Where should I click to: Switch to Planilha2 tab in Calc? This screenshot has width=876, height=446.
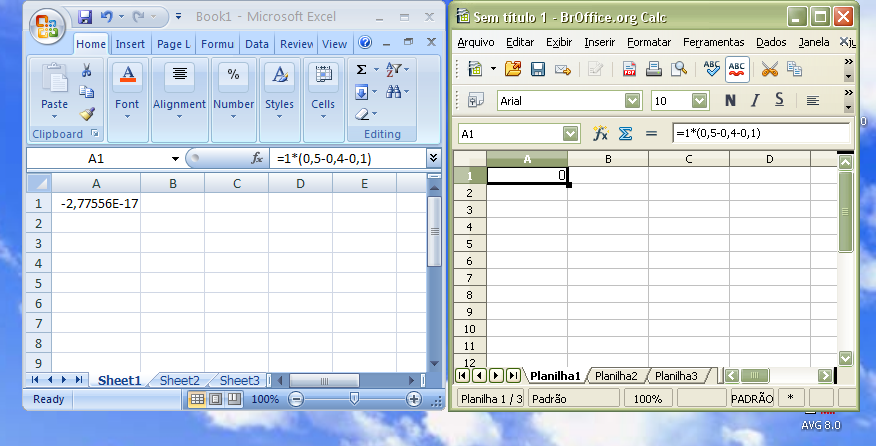tap(616, 376)
